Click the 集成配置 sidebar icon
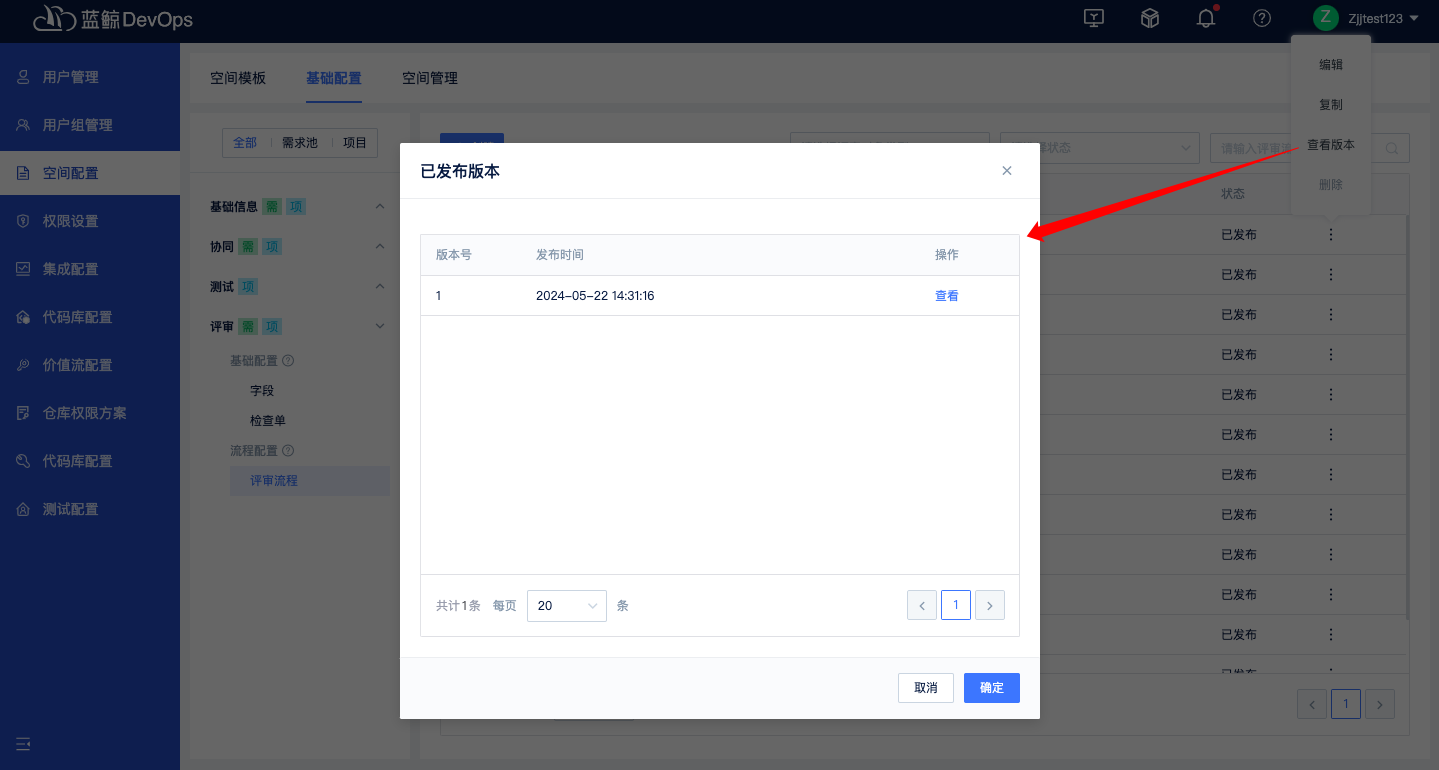This screenshot has height=770, width=1439. 23,269
